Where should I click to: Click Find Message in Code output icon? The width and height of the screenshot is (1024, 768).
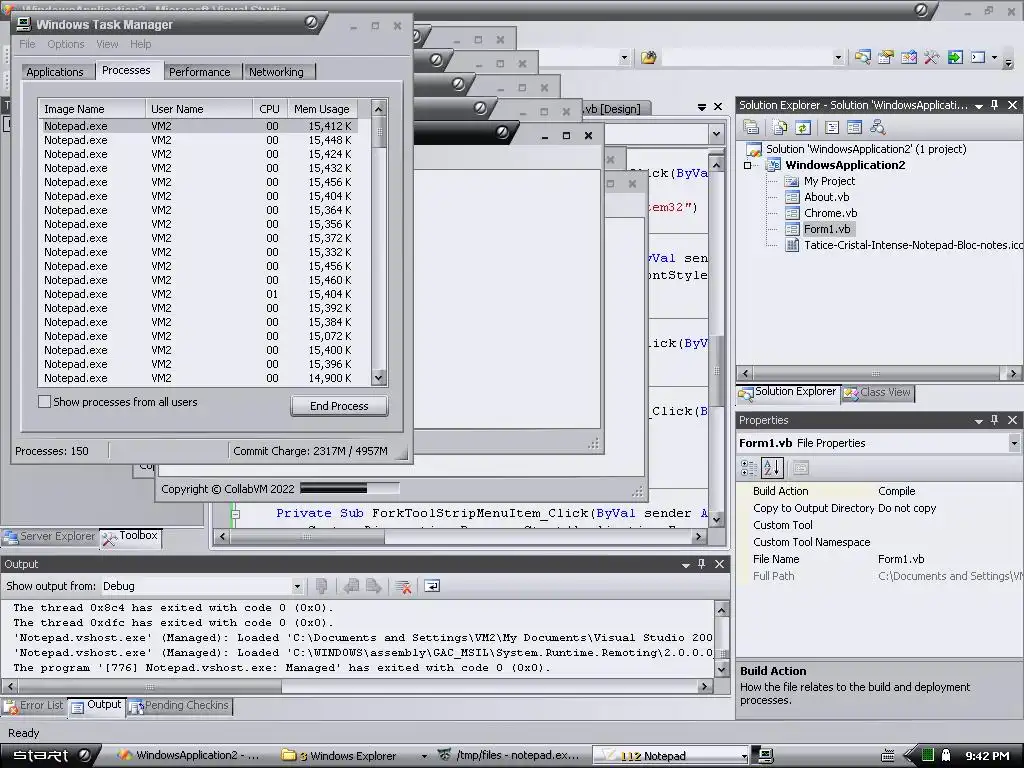point(321,586)
